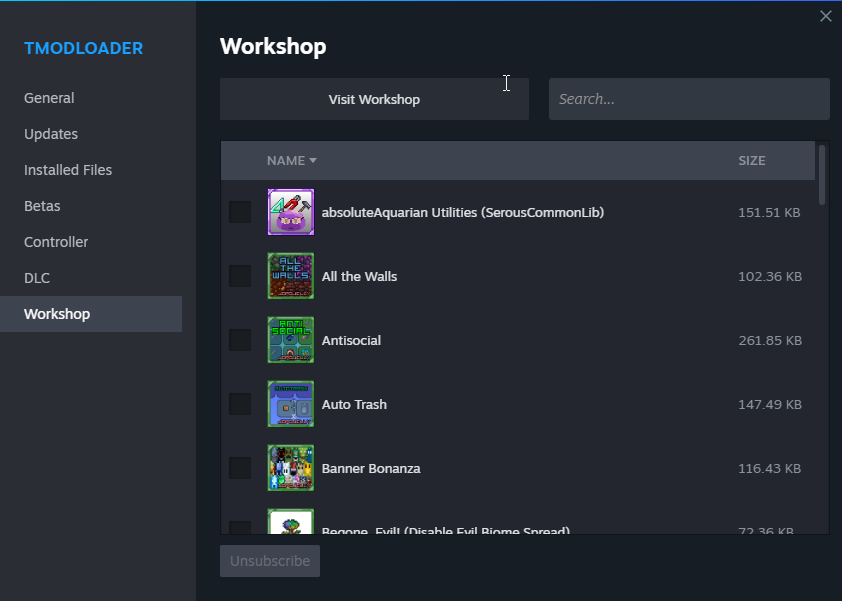Image resolution: width=842 pixels, height=601 pixels.
Task: Switch to the Betas section
Action: click(42, 206)
